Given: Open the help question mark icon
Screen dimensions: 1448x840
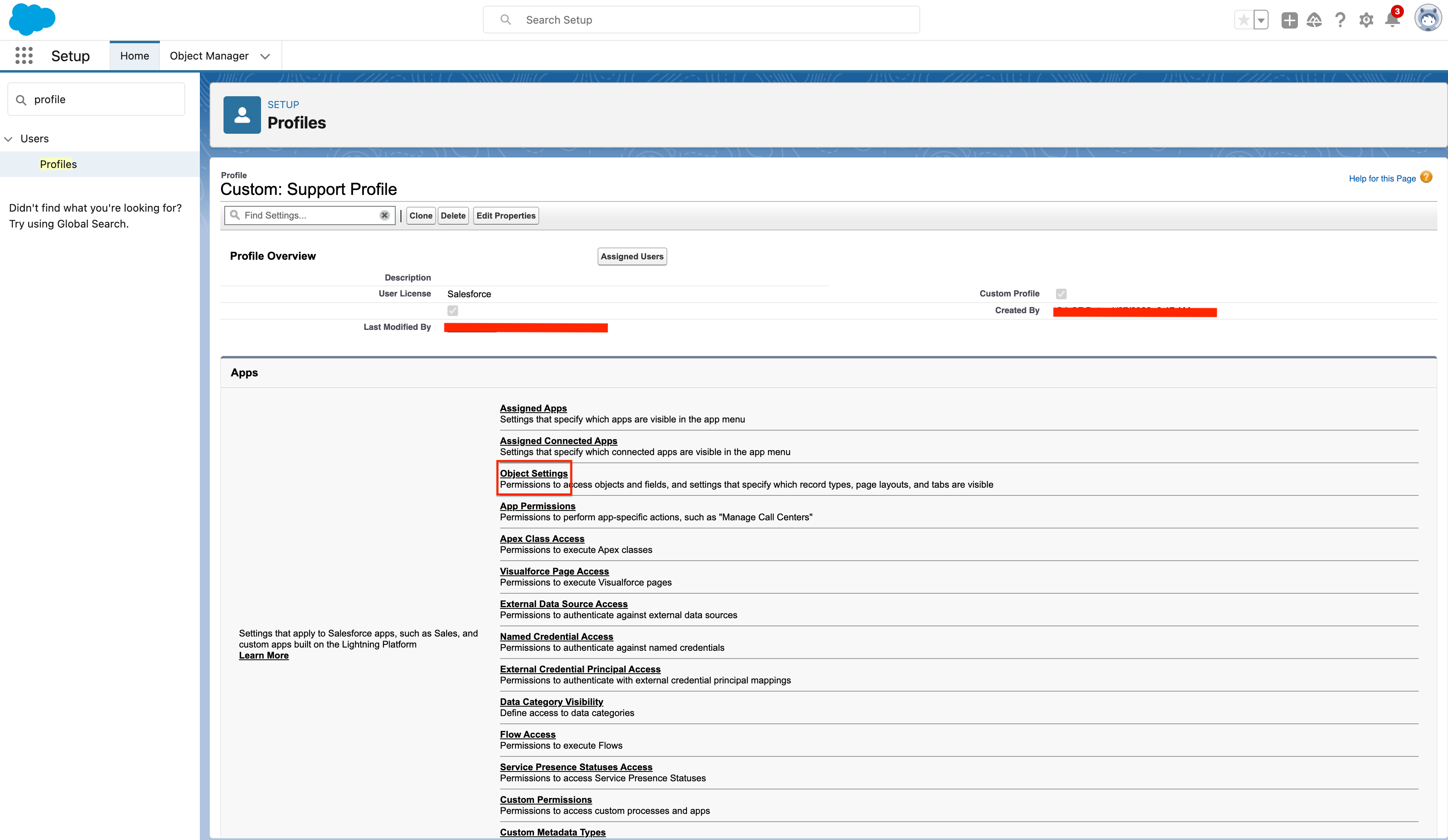Looking at the screenshot, I should tap(1340, 20).
